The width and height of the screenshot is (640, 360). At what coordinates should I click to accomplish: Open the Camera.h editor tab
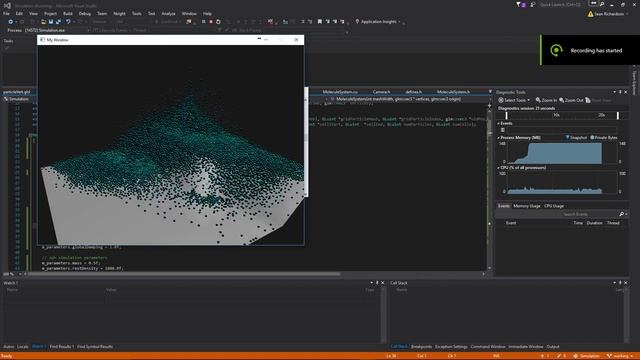coord(381,92)
